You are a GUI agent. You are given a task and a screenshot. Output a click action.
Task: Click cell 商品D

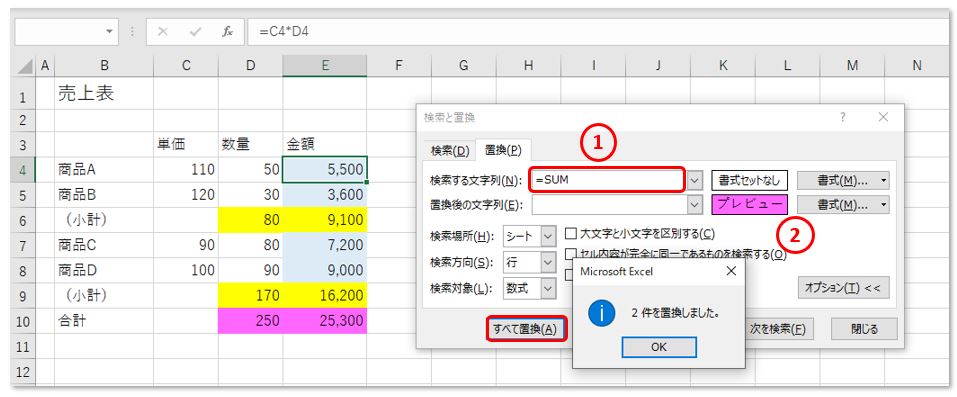(x=104, y=270)
